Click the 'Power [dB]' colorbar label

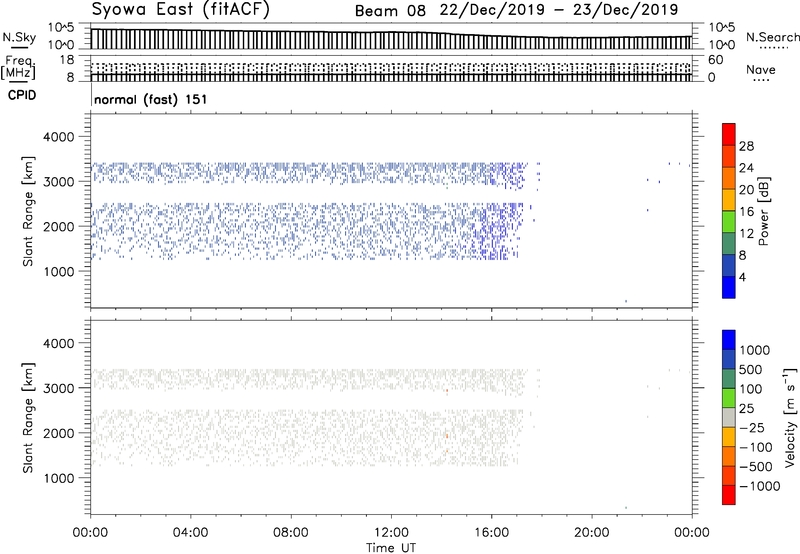click(x=763, y=211)
